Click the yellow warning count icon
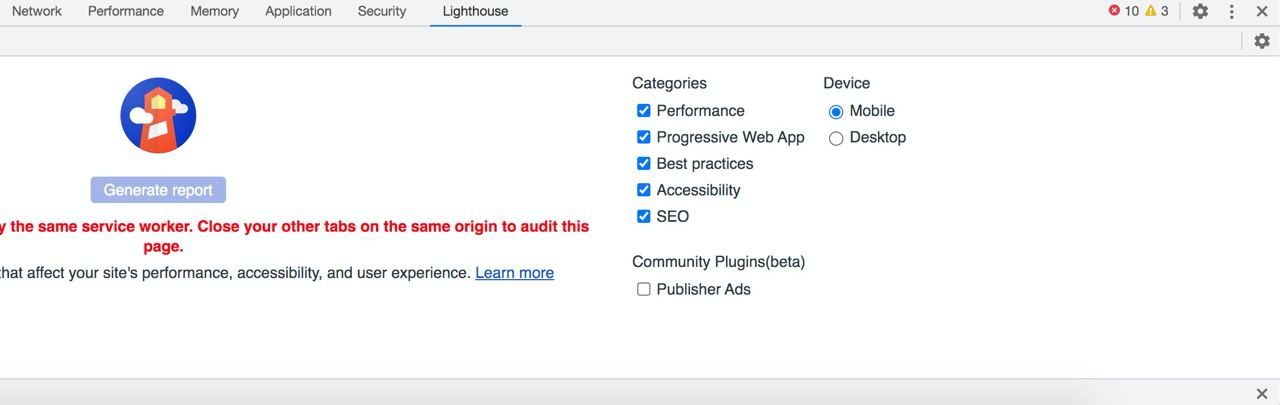 [x=1150, y=11]
